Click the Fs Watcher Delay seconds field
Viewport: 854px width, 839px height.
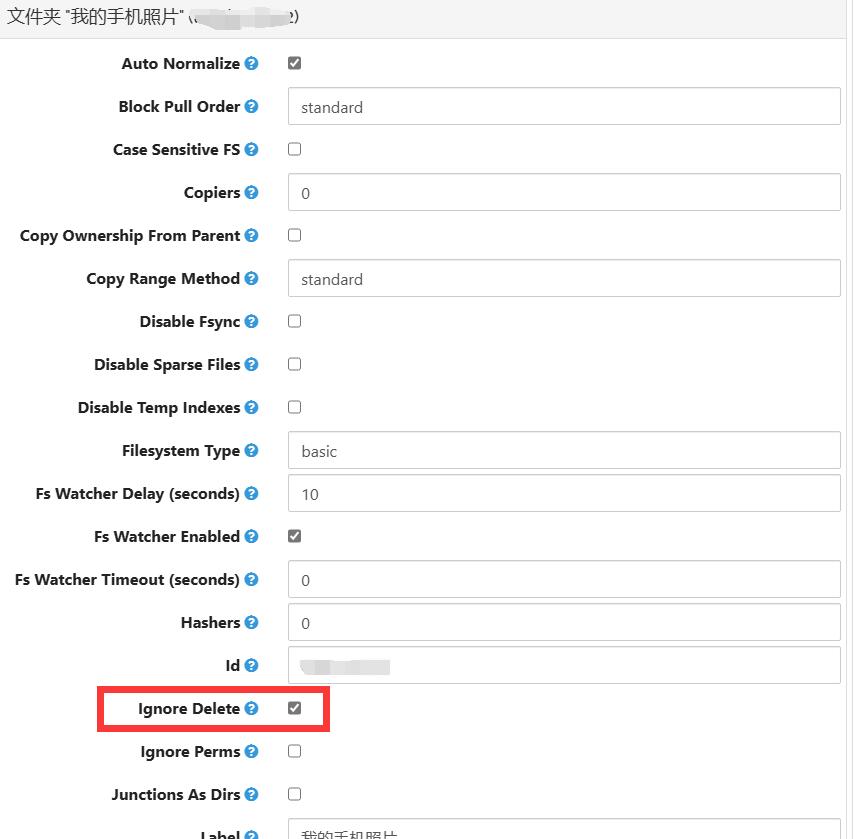(564, 494)
